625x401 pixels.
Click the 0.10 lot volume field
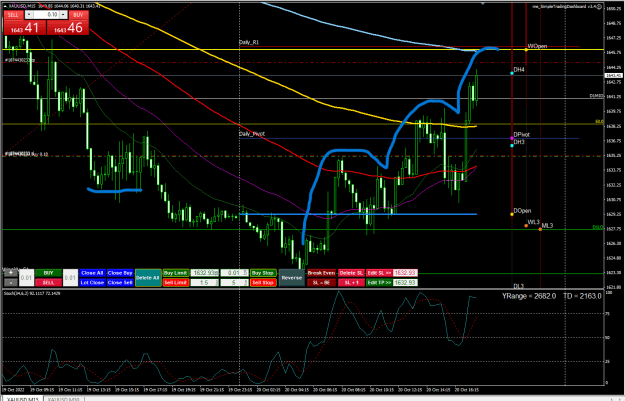46,15
